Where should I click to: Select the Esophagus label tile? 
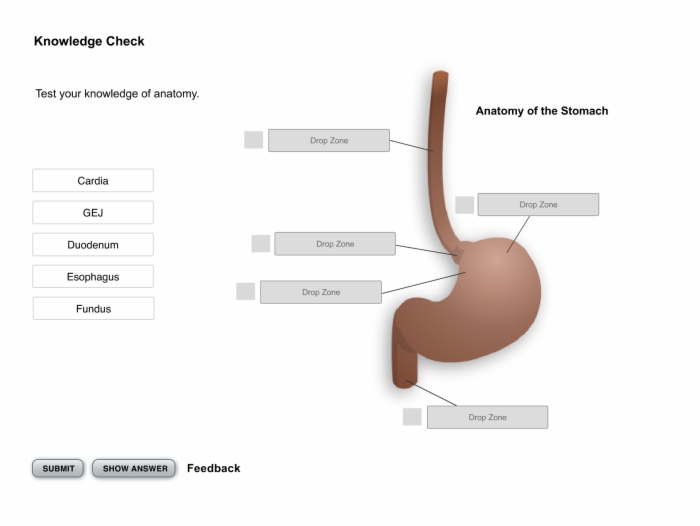(93, 277)
